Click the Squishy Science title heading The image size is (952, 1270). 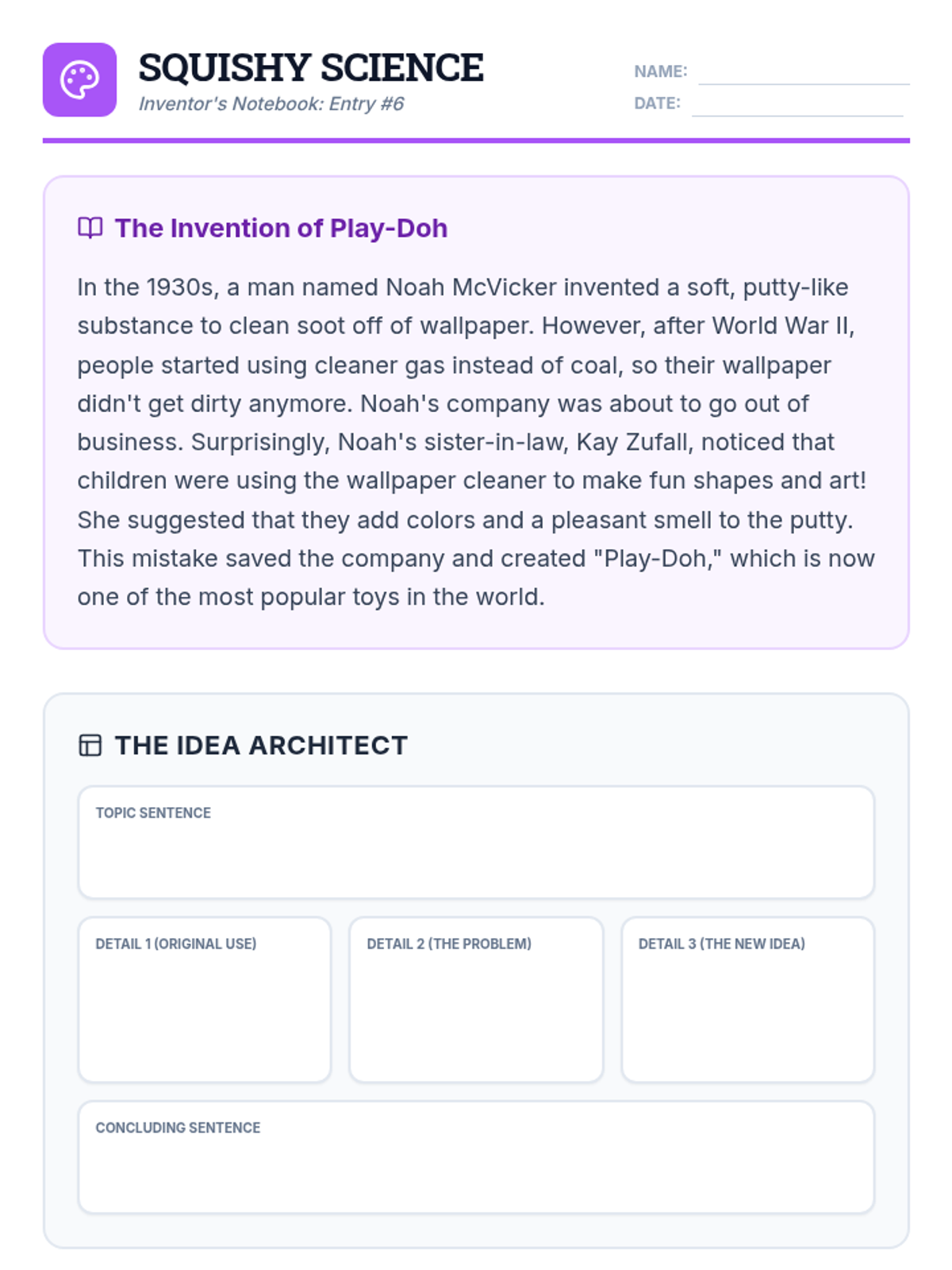[x=310, y=67]
